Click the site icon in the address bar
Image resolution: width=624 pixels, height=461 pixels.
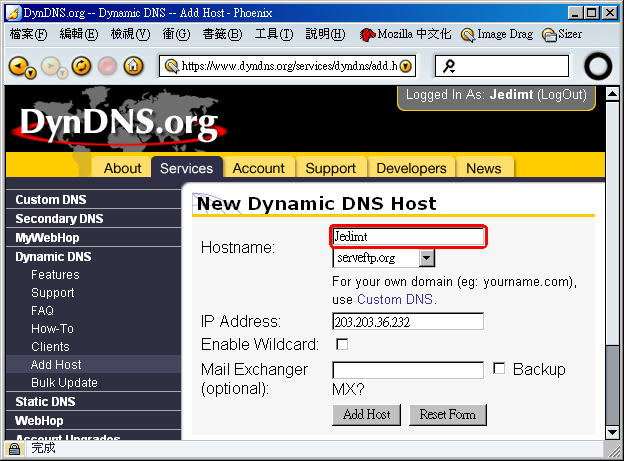click(x=172, y=66)
